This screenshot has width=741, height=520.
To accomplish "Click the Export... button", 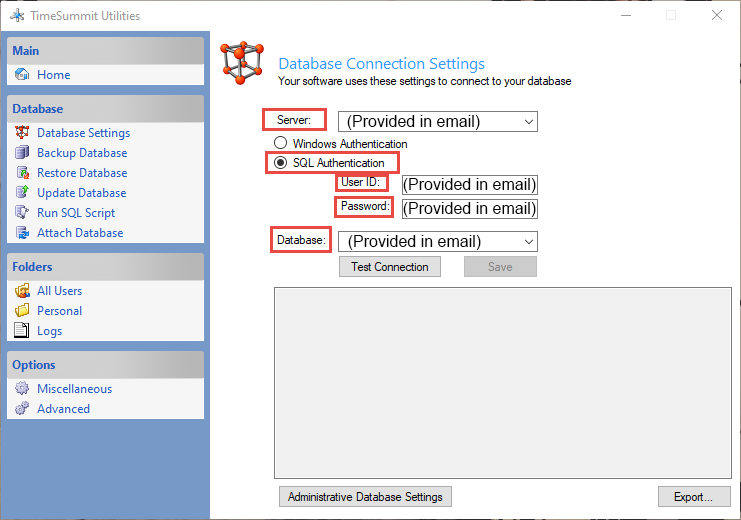I will pyautogui.click(x=693, y=497).
